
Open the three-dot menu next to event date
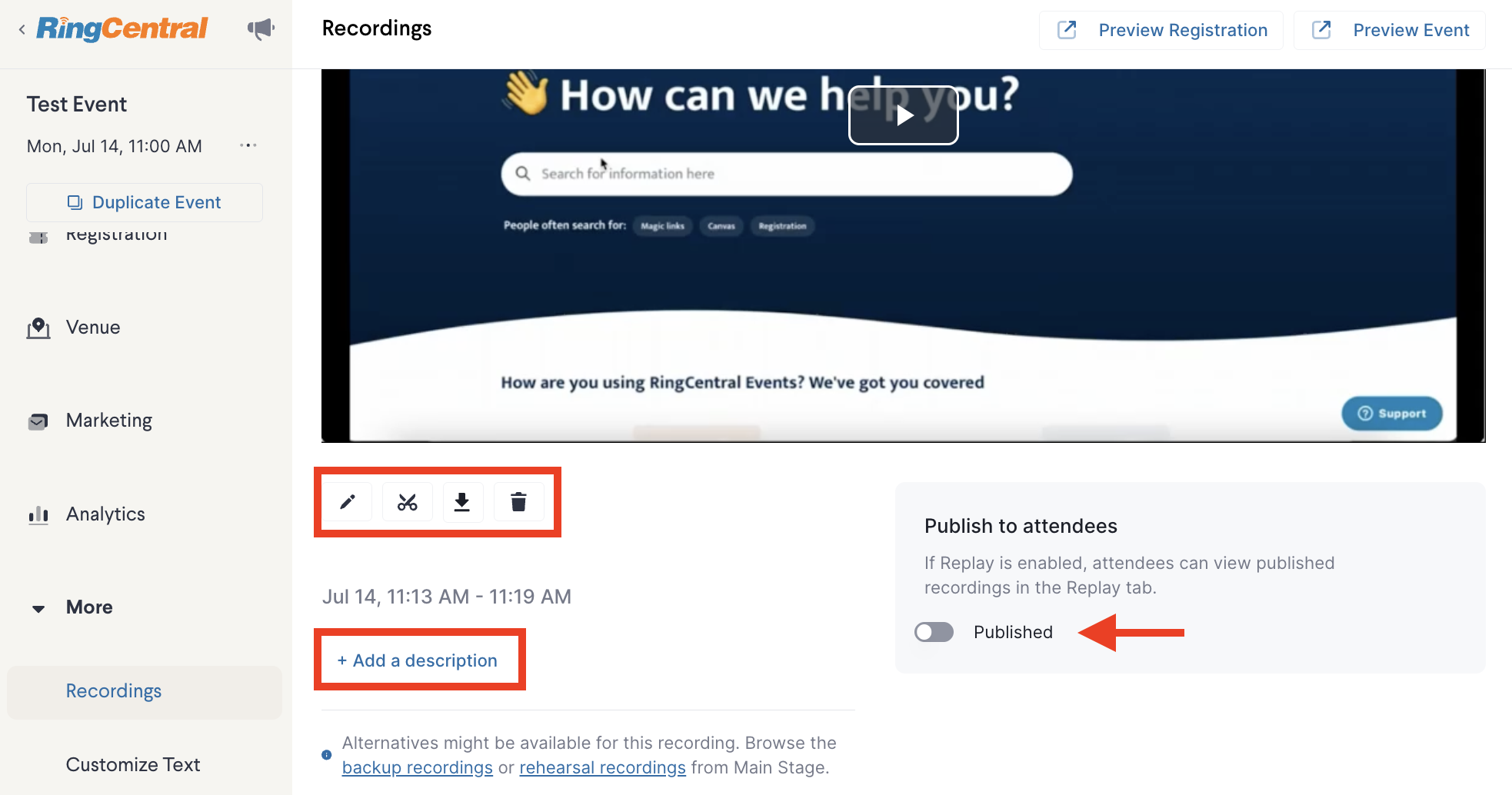tap(248, 145)
